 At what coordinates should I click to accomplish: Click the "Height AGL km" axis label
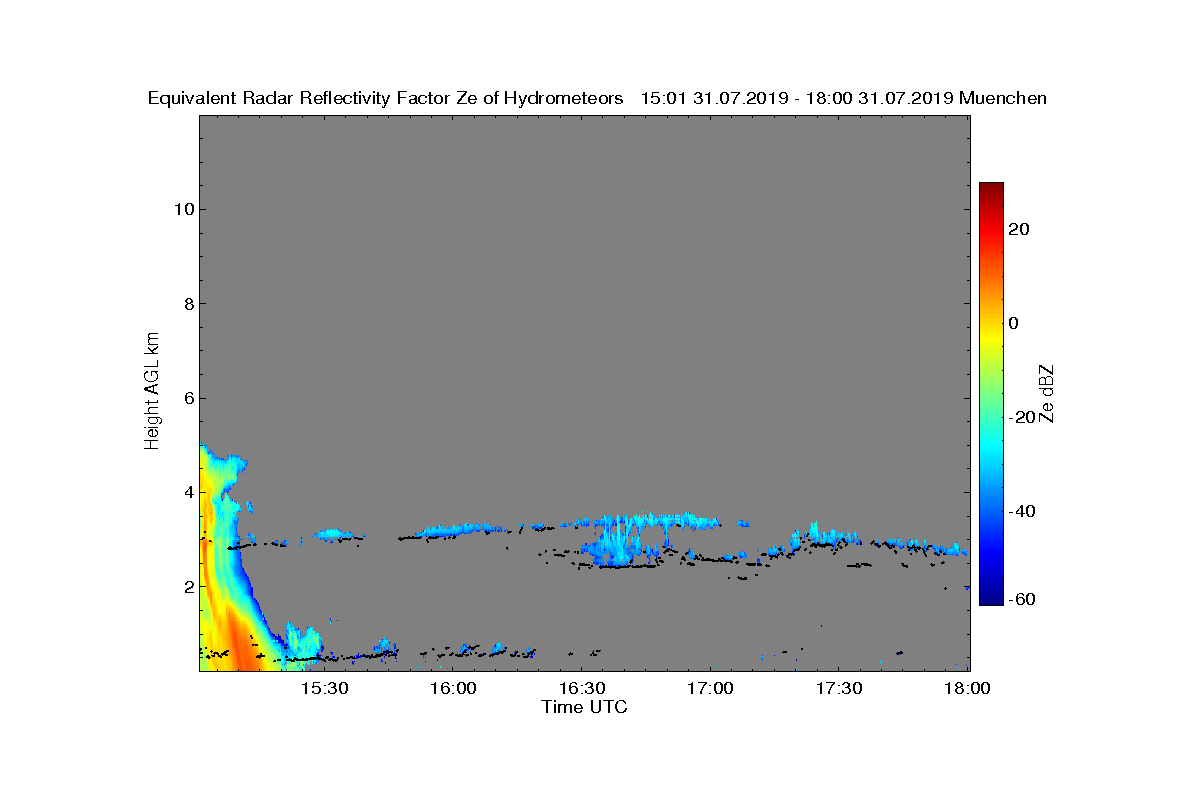coord(152,392)
